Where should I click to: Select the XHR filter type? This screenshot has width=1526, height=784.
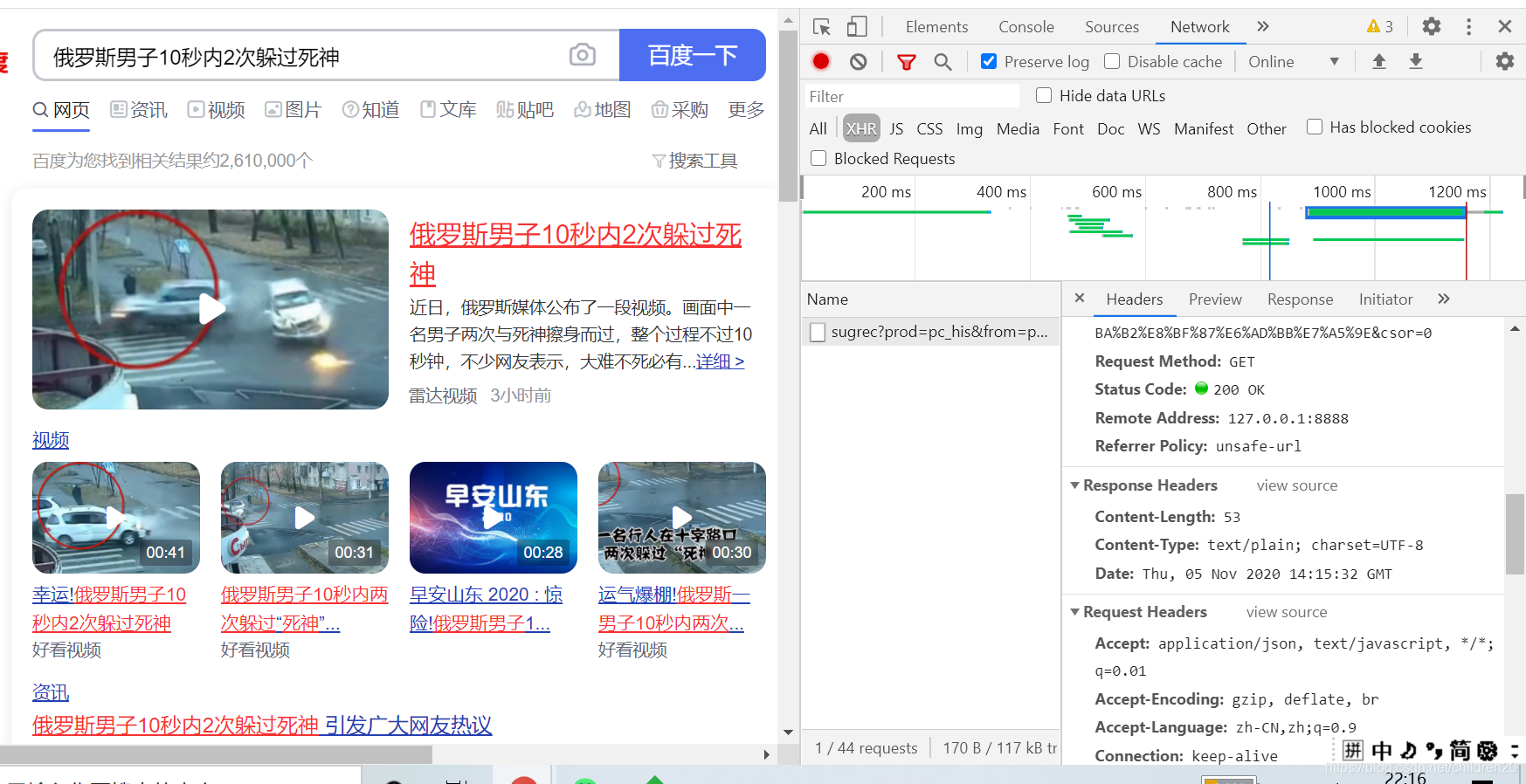(x=861, y=128)
